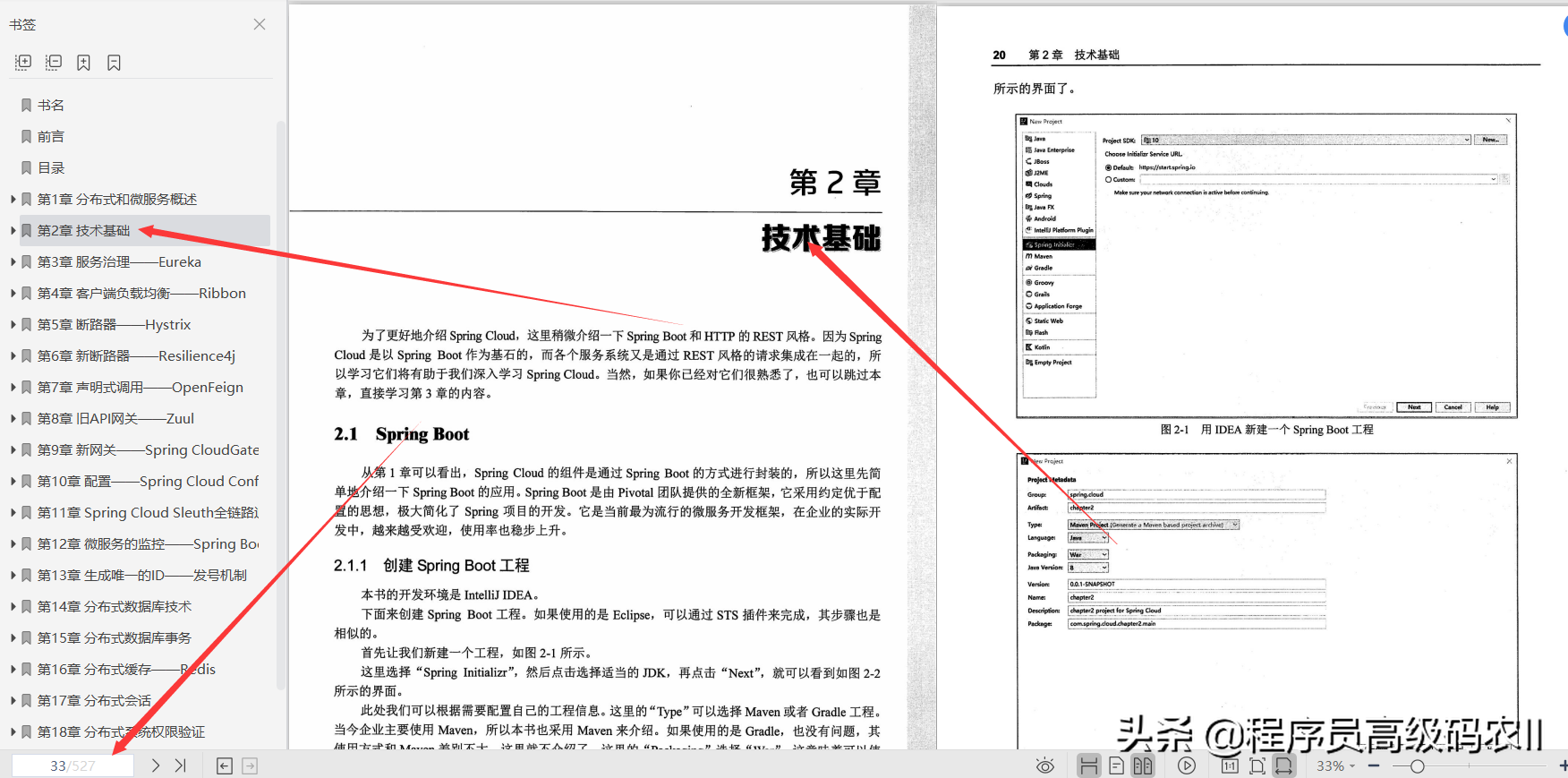Expand the 第8章 Zuul bookmark arrow

pos(13,418)
